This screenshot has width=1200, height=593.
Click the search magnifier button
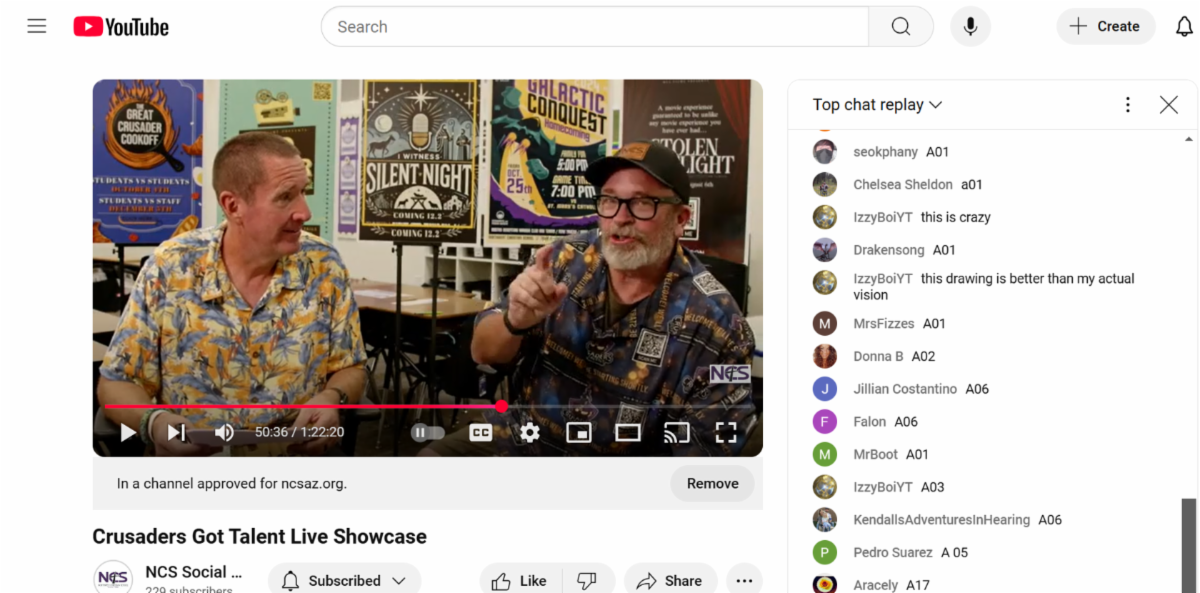[900, 27]
